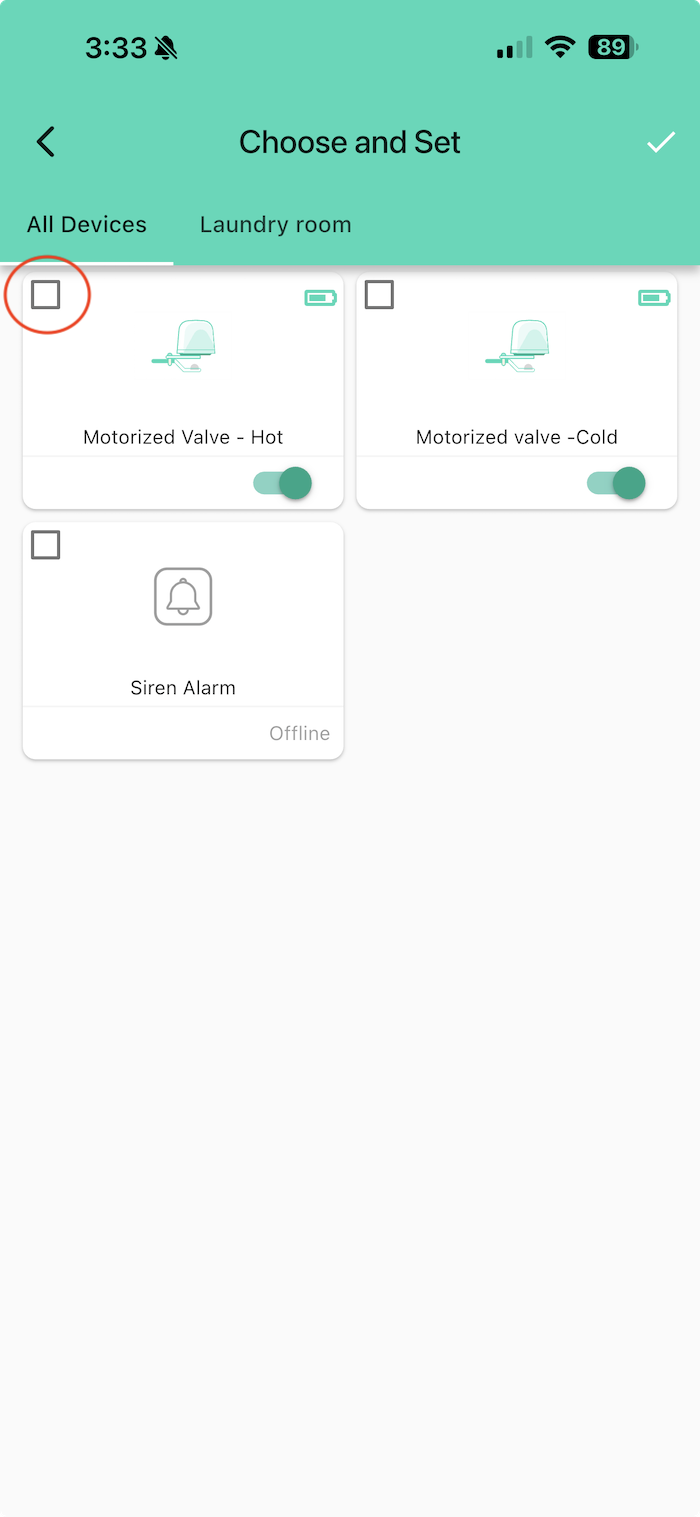This screenshot has height=1517, width=700.
Task: Confirm selection with the checkmark icon
Action: (660, 143)
